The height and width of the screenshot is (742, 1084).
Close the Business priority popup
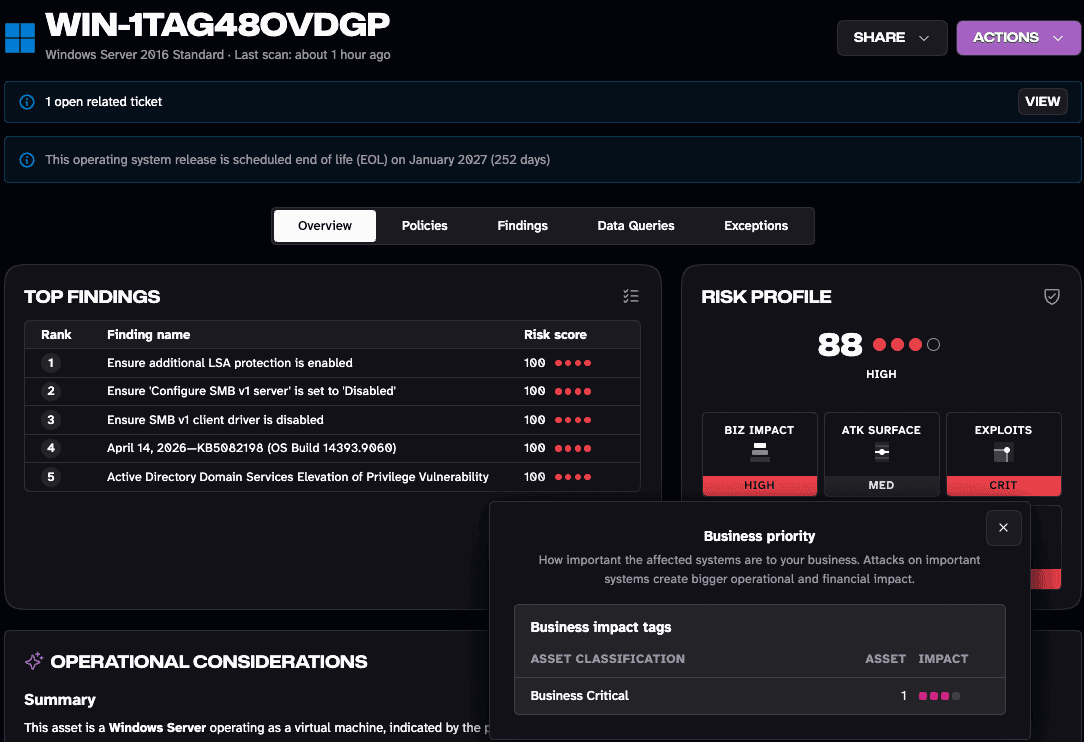click(1003, 528)
